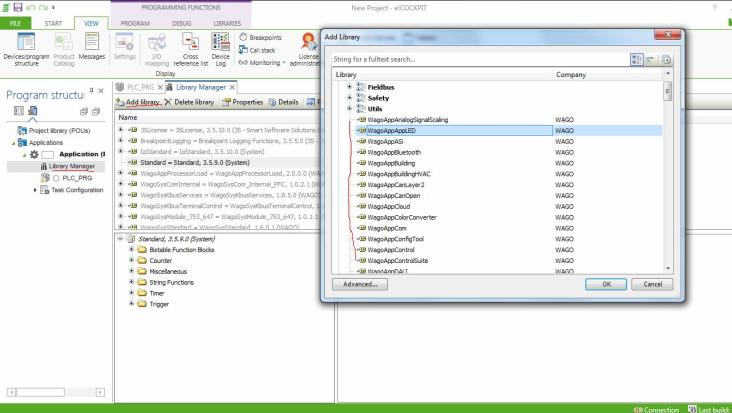
Task: Switch to PROGRAM ribbon tab
Action: (135, 23)
